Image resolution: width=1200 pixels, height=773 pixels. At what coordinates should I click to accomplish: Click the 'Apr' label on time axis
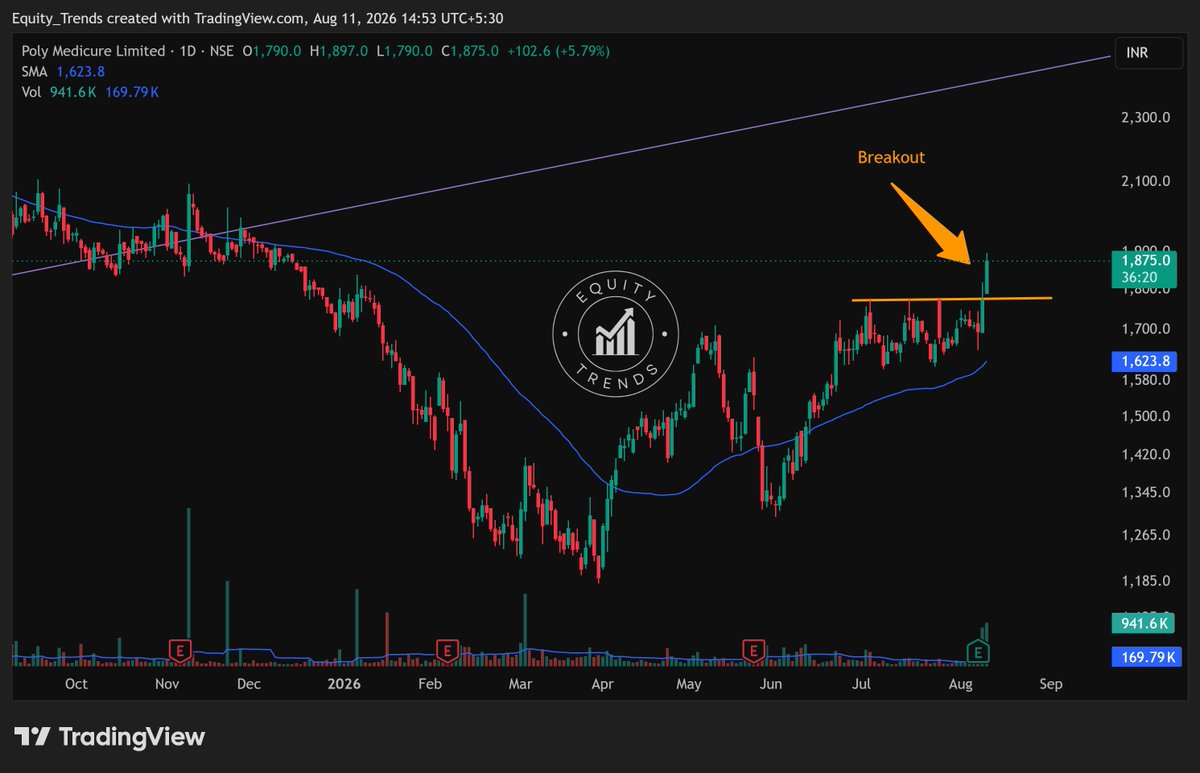tap(602, 685)
